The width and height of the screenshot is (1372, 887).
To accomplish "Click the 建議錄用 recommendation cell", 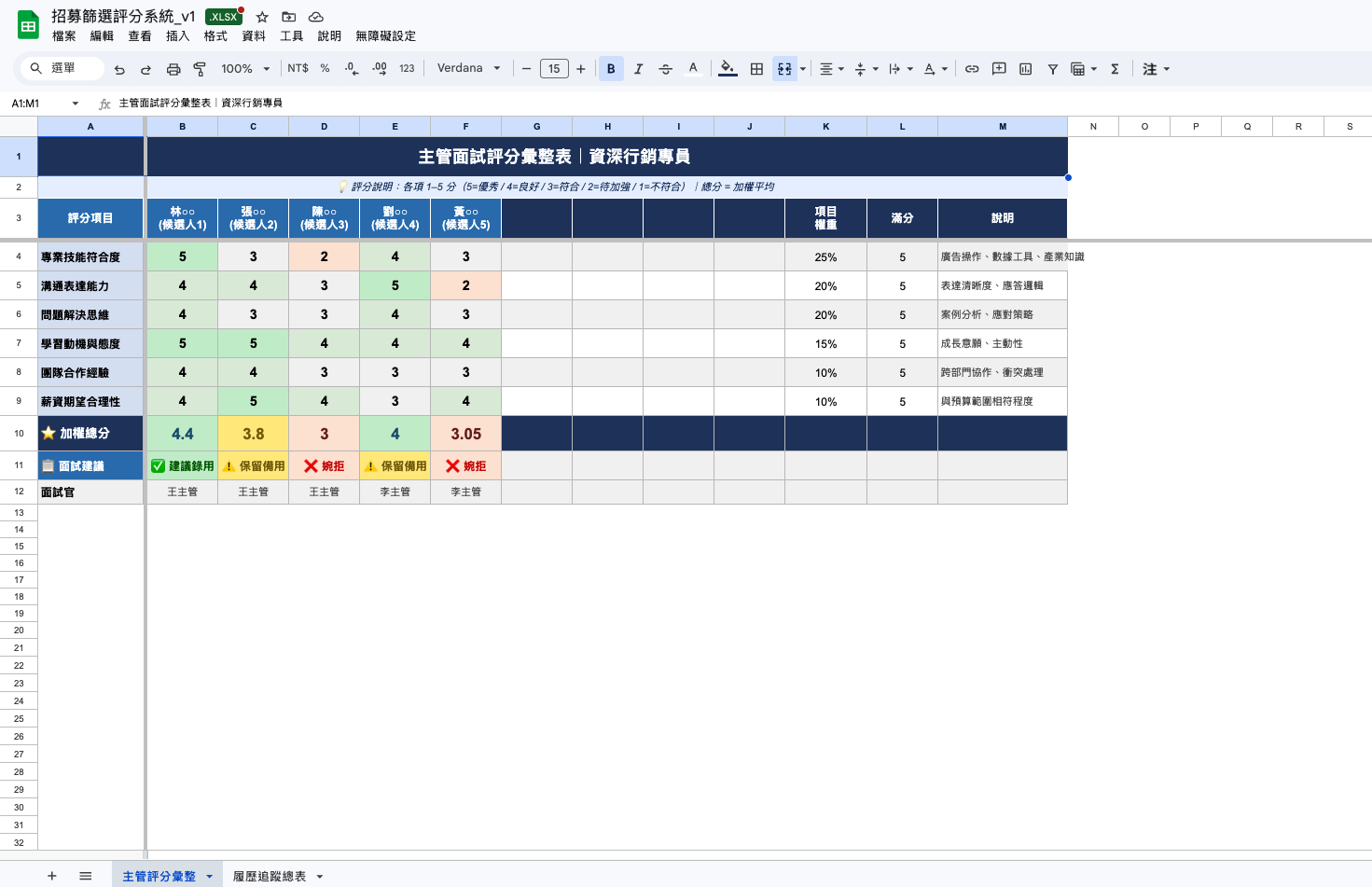I will 183,465.
